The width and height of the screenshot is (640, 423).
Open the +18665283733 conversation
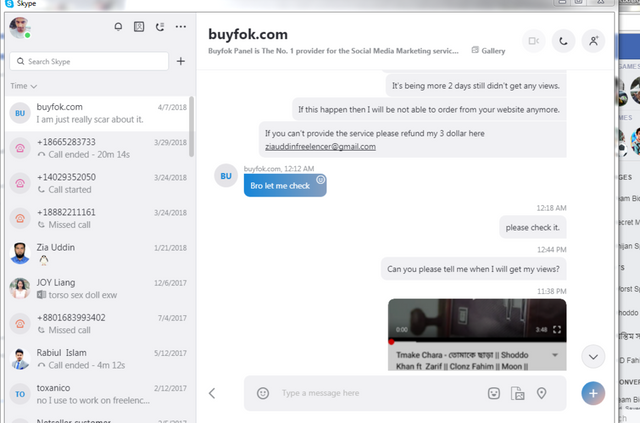[98, 148]
